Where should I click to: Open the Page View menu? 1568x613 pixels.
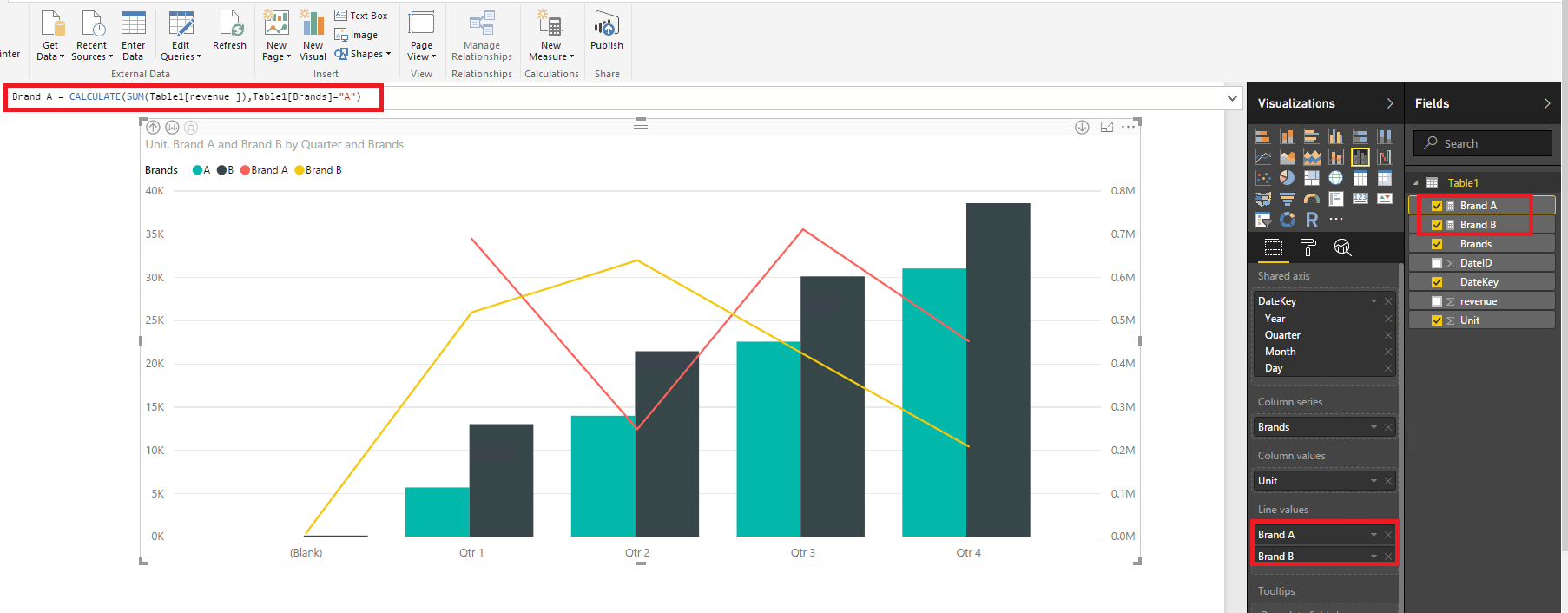click(x=421, y=36)
